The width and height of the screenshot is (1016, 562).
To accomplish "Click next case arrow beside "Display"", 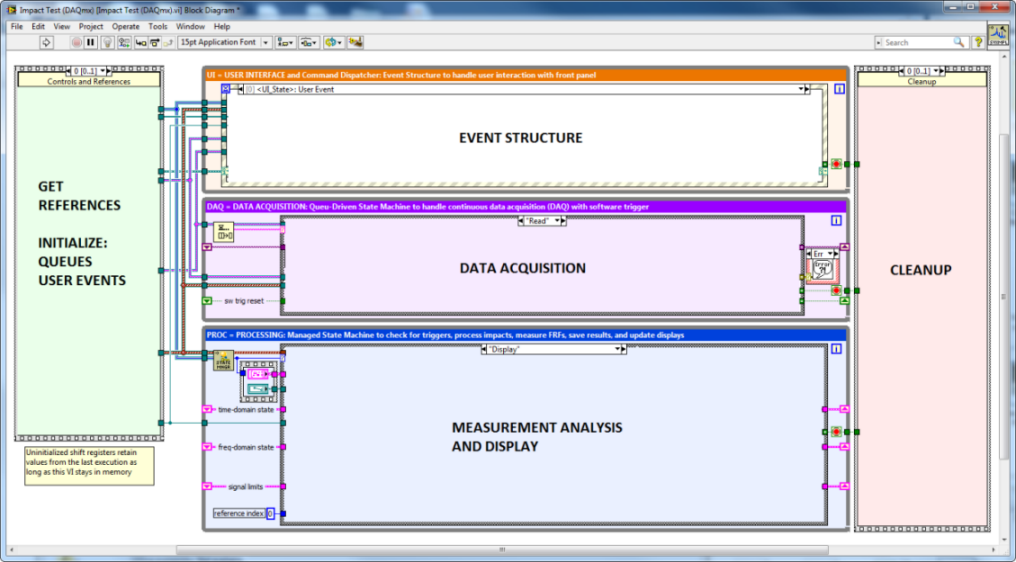I will (x=624, y=349).
